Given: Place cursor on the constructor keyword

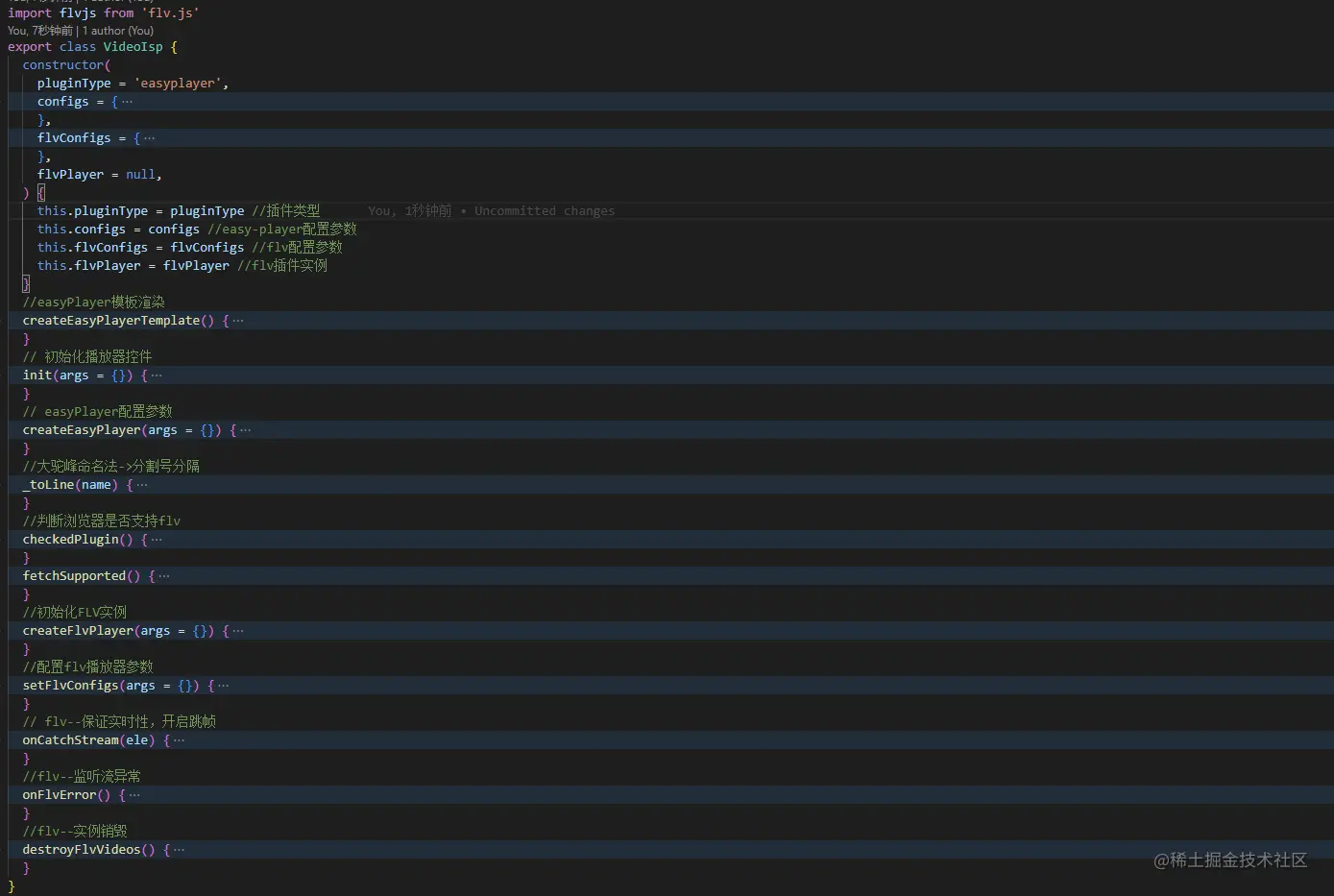Looking at the screenshot, I should 63,65.
